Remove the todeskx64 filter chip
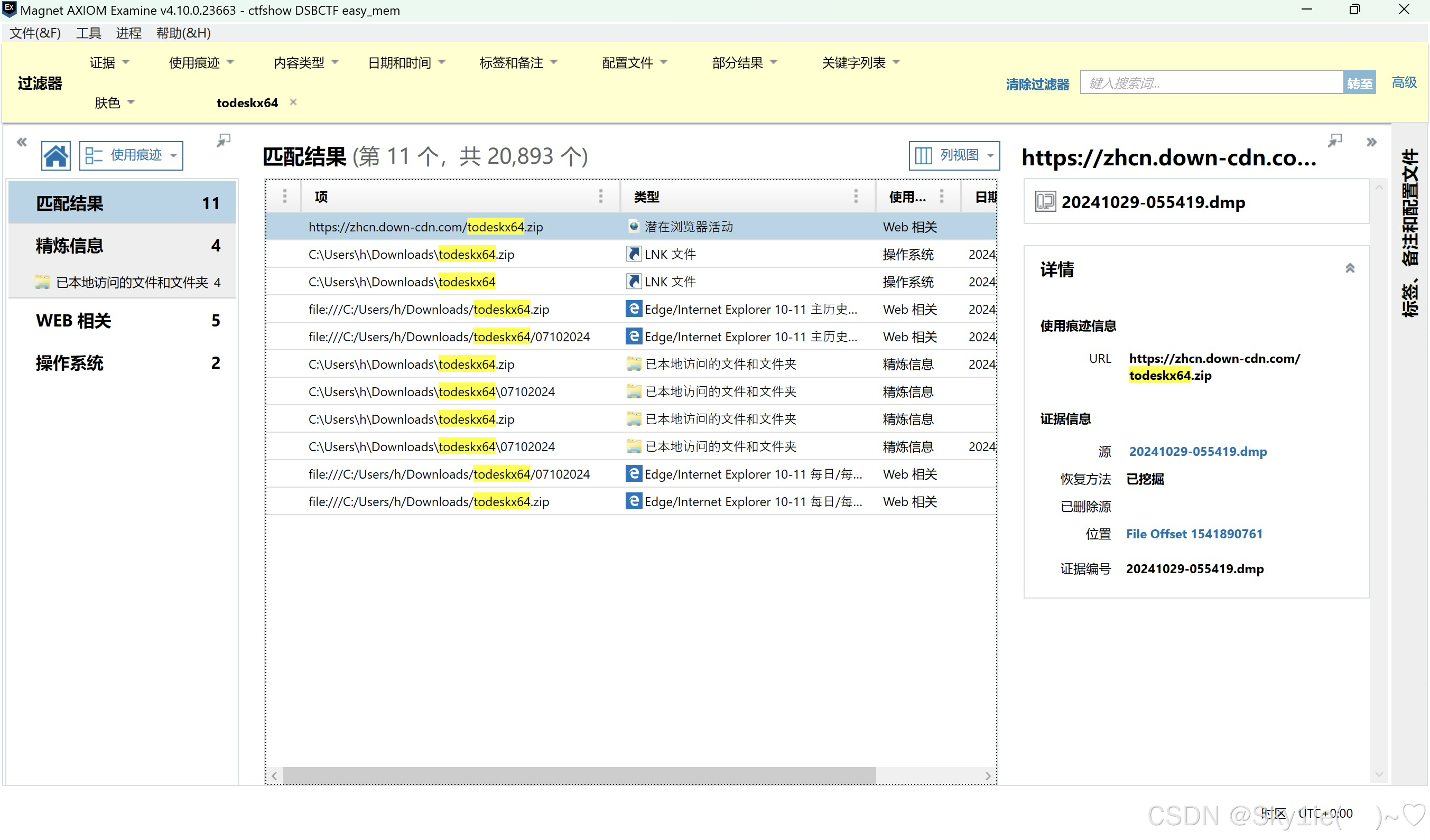The image size is (1430, 840). tap(293, 102)
